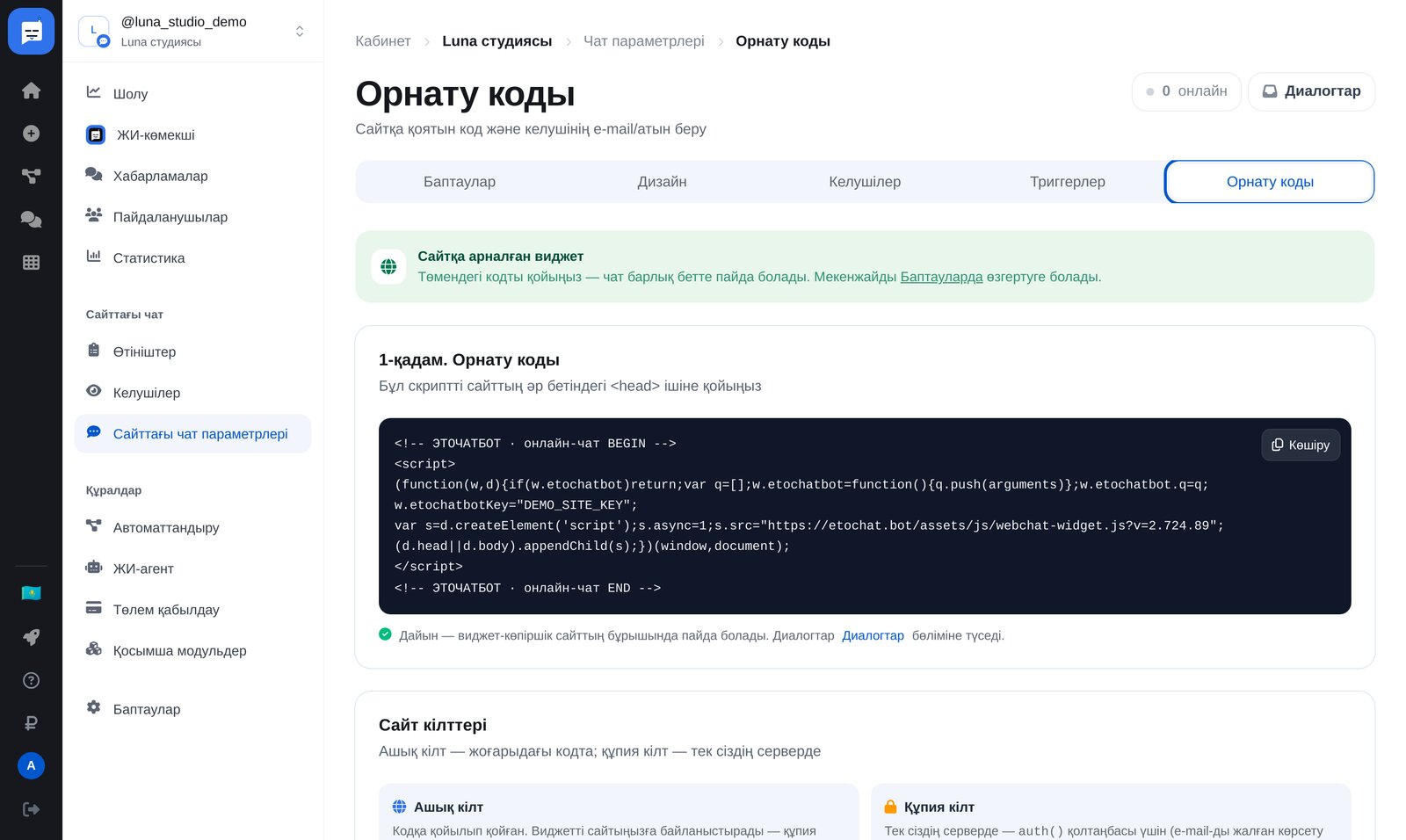Click the 1-қадам. Орнату коды heading
The image size is (1406, 840).
click(469, 360)
